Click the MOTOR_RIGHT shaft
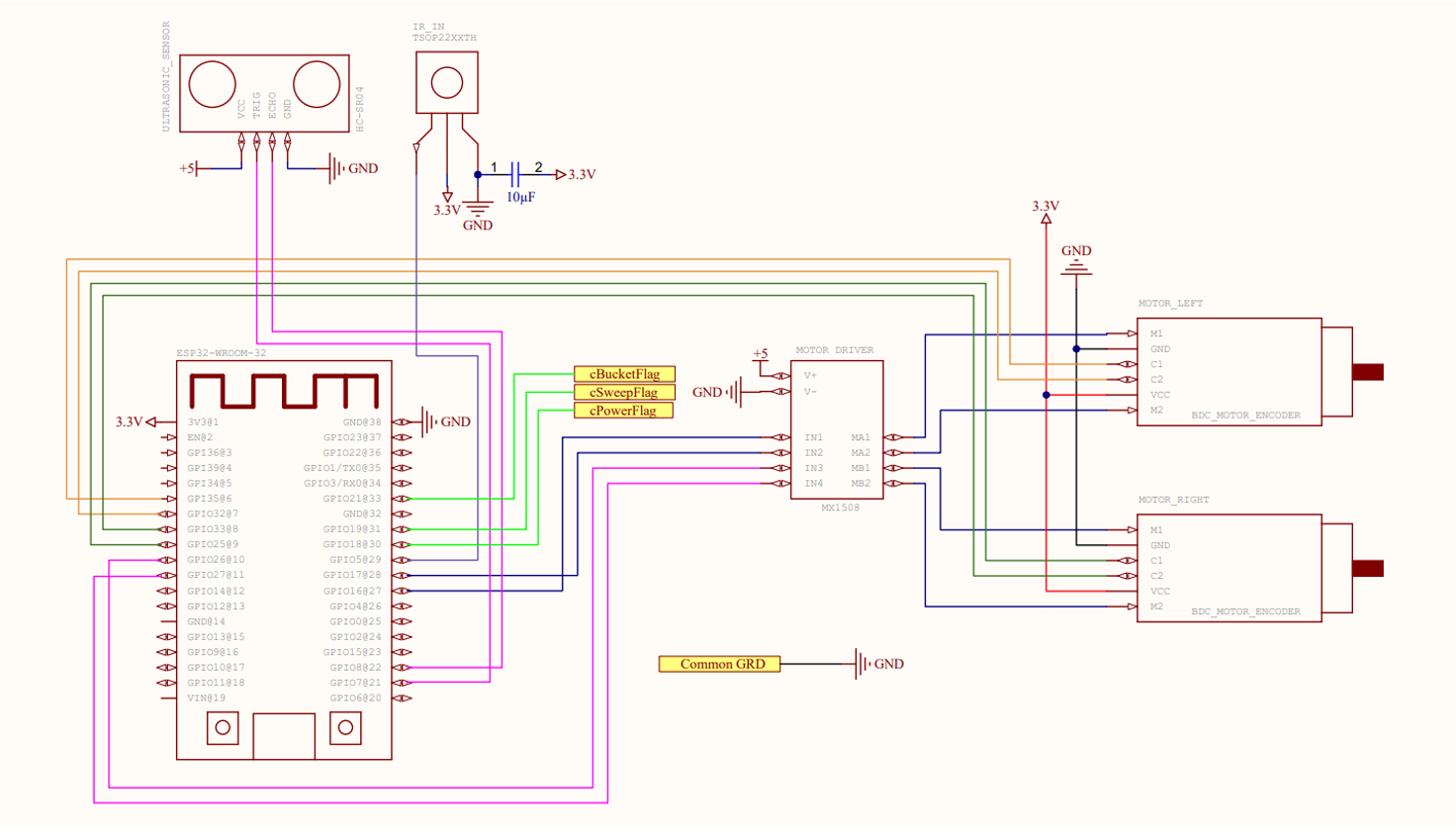The height and width of the screenshot is (840, 1456). click(1368, 568)
